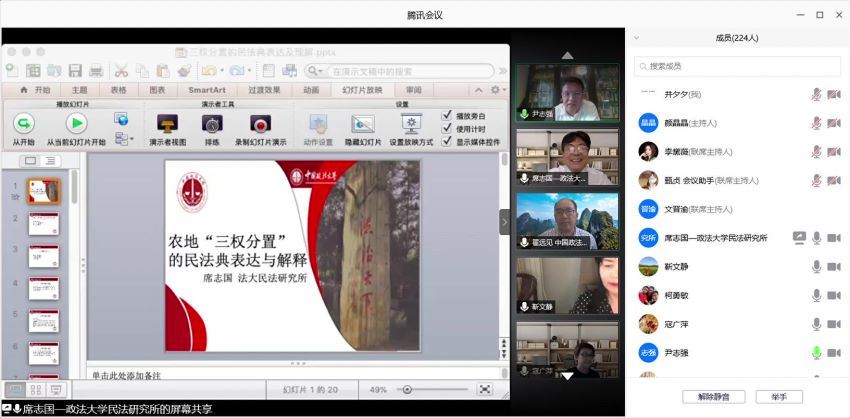Select slide 3 thumbnail in slide pane
850x418 pixels.
click(43, 256)
